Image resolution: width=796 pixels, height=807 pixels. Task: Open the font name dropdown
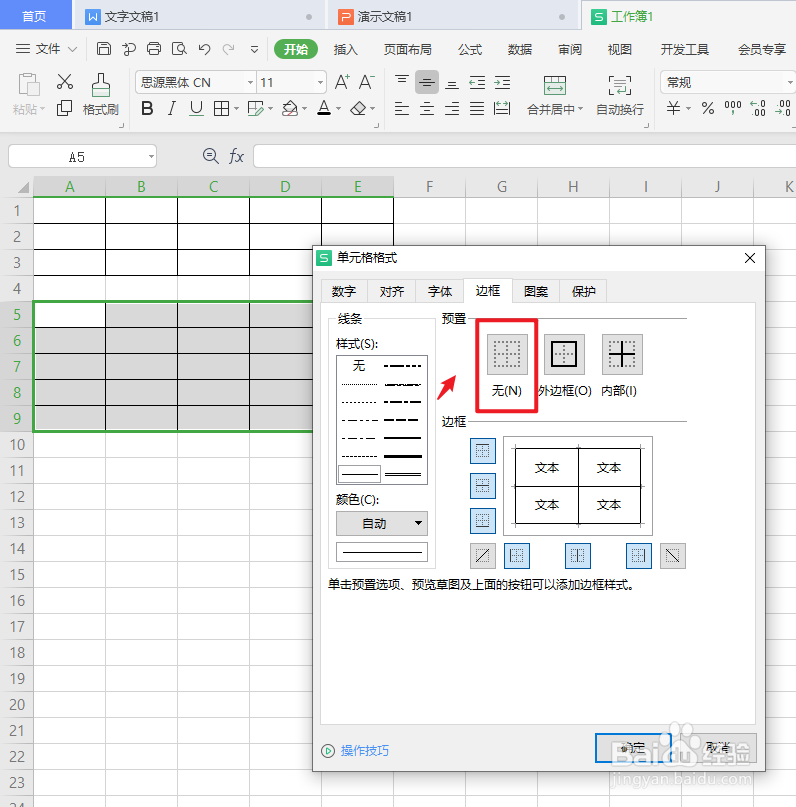click(250, 82)
